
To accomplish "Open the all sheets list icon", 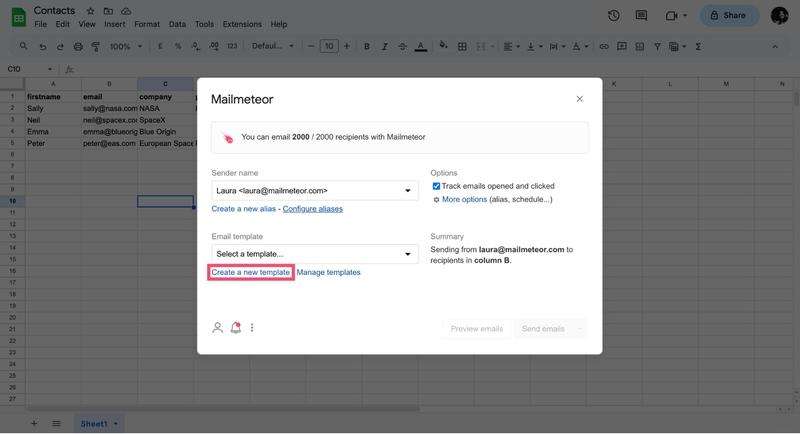I will pos(56,423).
